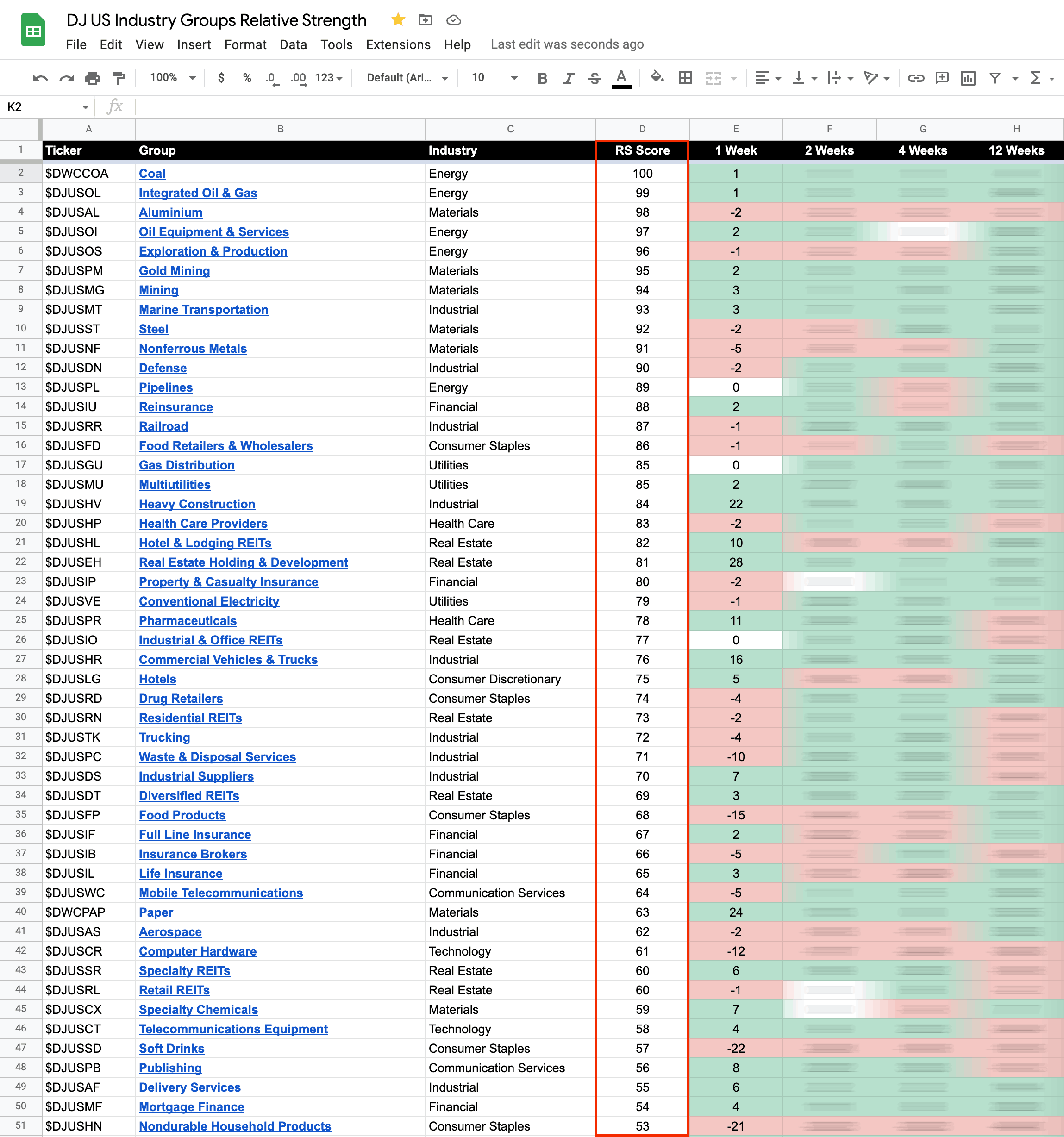The width and height of the screenshot is (1064, 1137).
Task: Select the 12 Weeks header cell
Action: (1016, 150)
